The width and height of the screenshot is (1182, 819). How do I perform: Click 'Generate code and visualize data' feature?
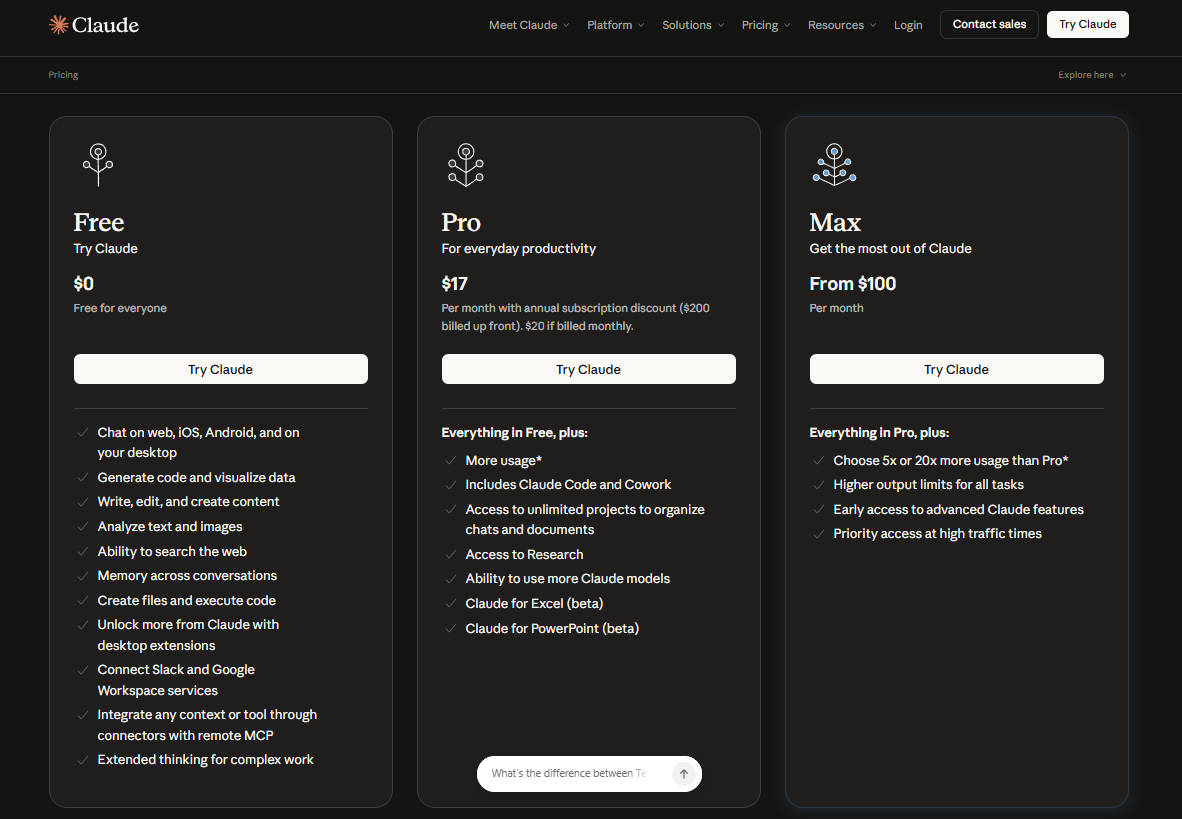pyautogui.click(x=196, y=477)
